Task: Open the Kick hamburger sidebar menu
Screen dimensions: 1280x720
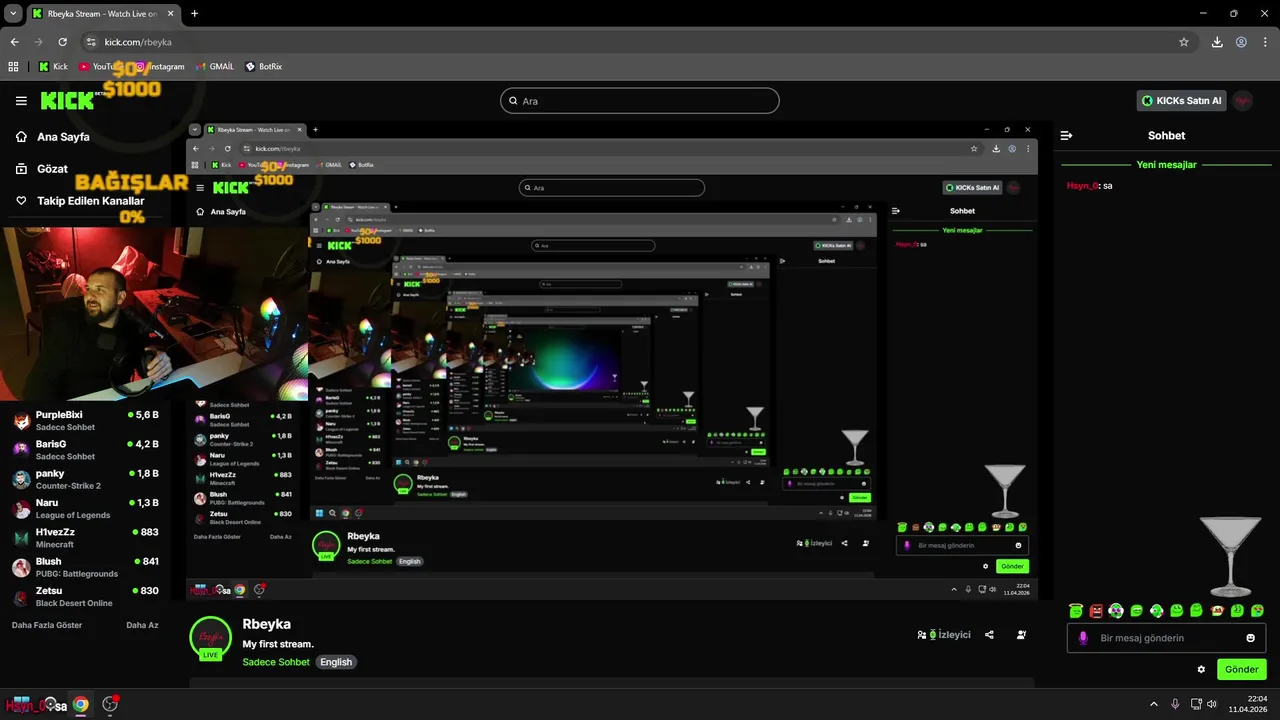Action: 21,101
